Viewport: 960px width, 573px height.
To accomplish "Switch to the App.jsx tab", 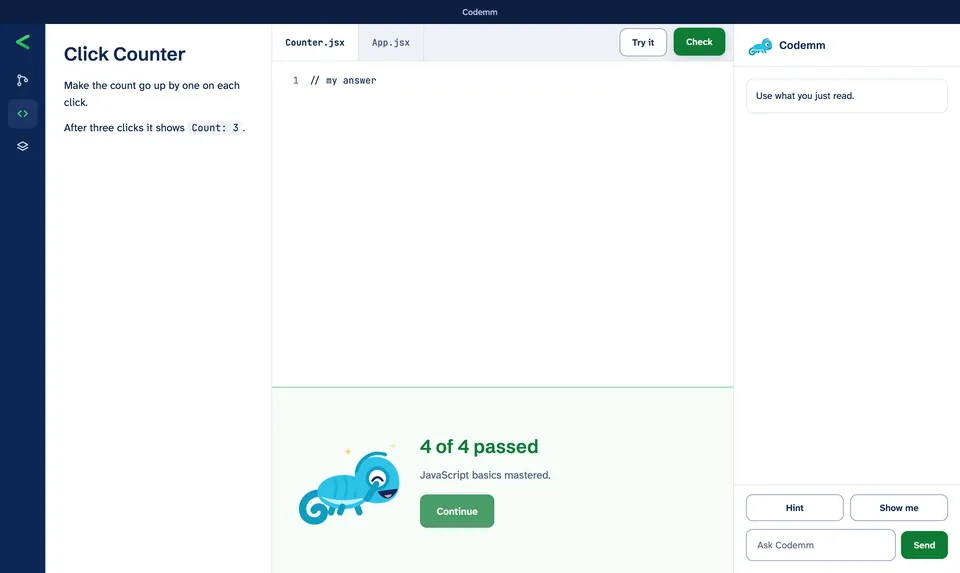I will point(391,43).
